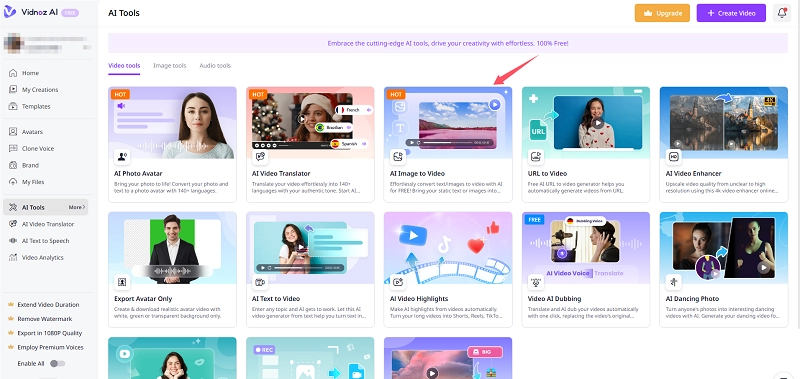Click the Video Analytics sidebar icon
The height and width of the screenshot is (379, 800).
[x=13, y=258]
